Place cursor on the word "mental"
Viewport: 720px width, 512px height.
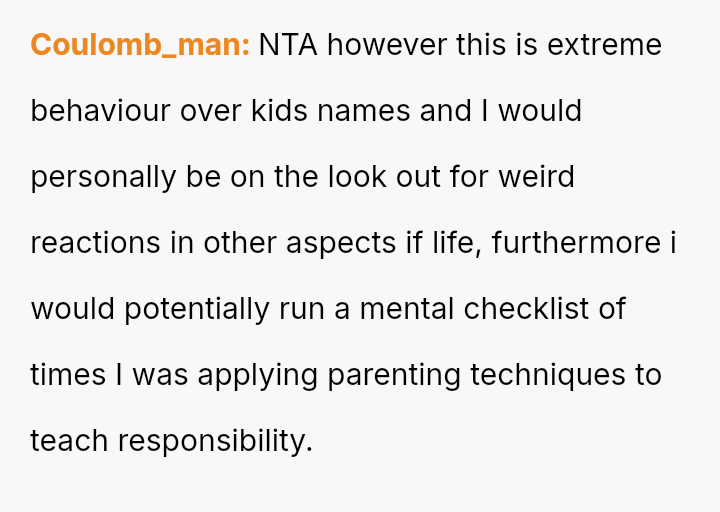(x=406, y=309)
